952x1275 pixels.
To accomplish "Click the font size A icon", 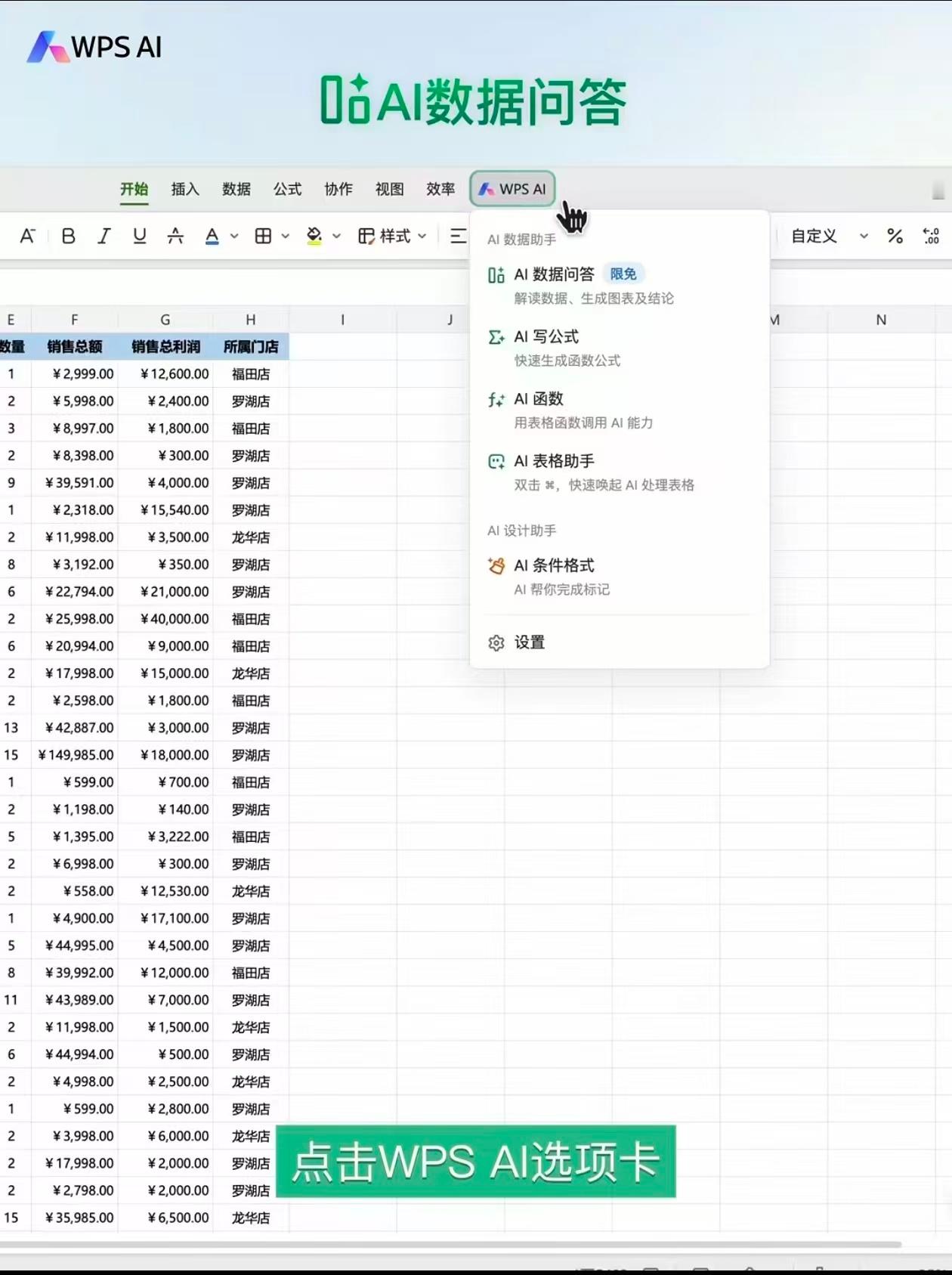I will coord(27,236).
